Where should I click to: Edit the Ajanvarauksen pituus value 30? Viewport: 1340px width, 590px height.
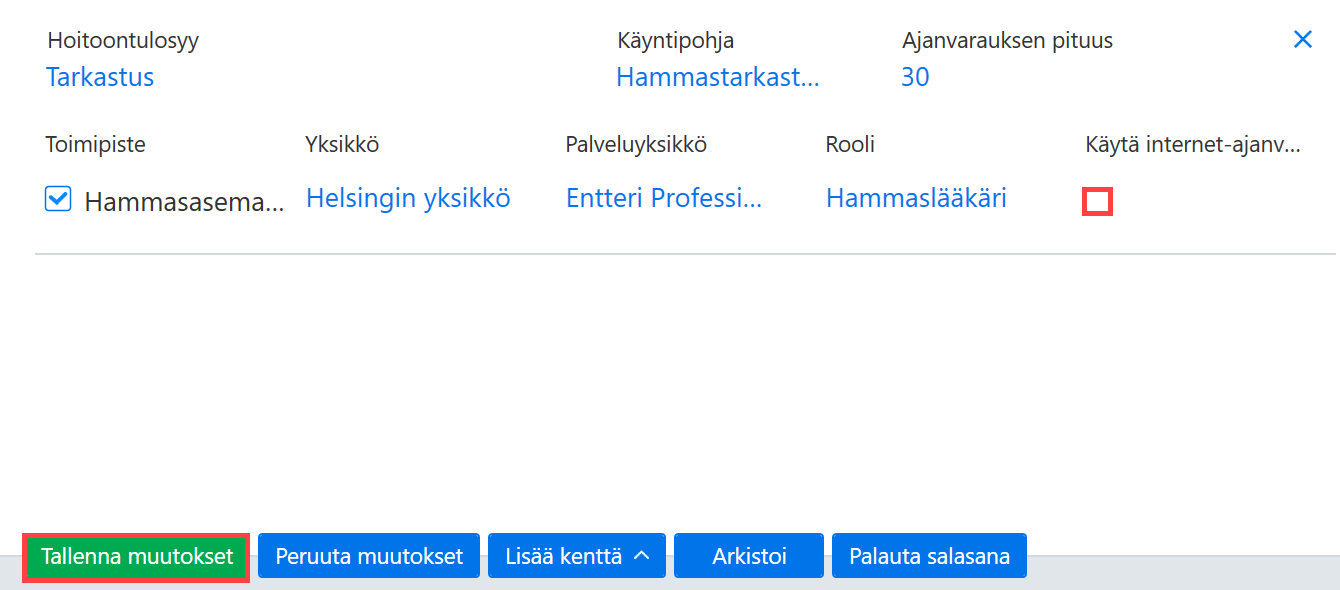click(915, 77)
